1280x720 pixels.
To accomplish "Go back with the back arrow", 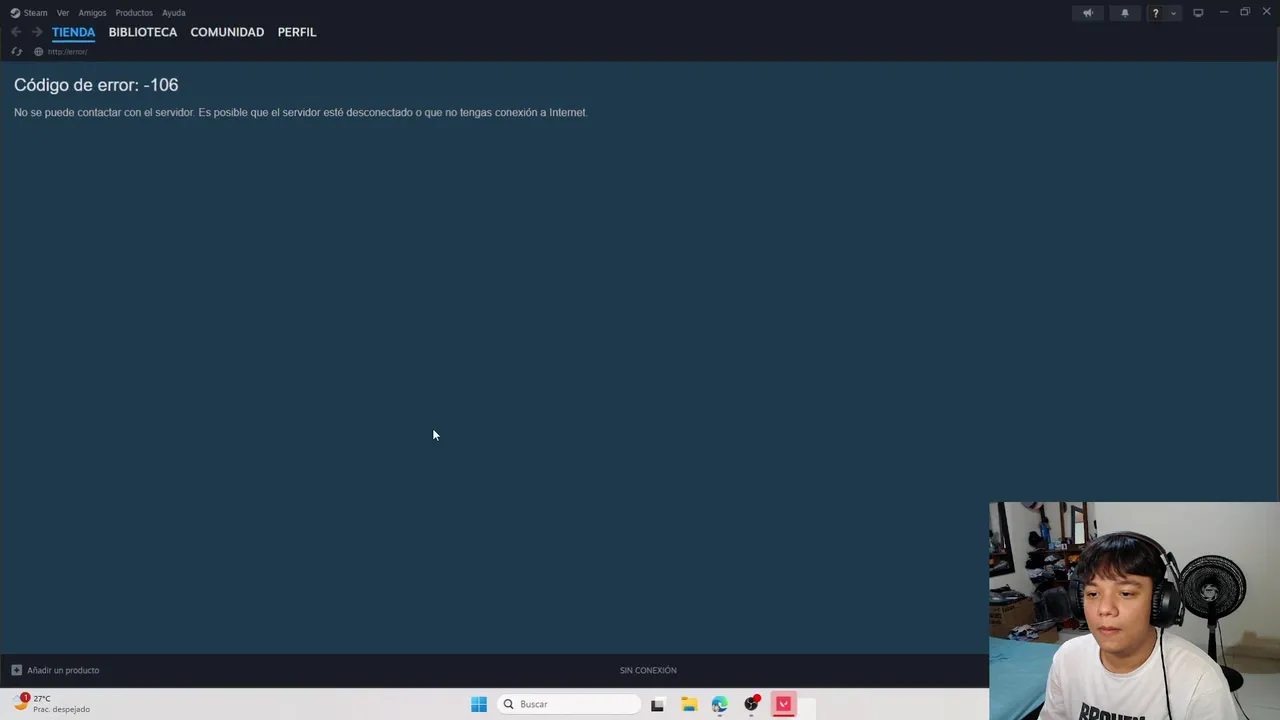I will 16,32.
